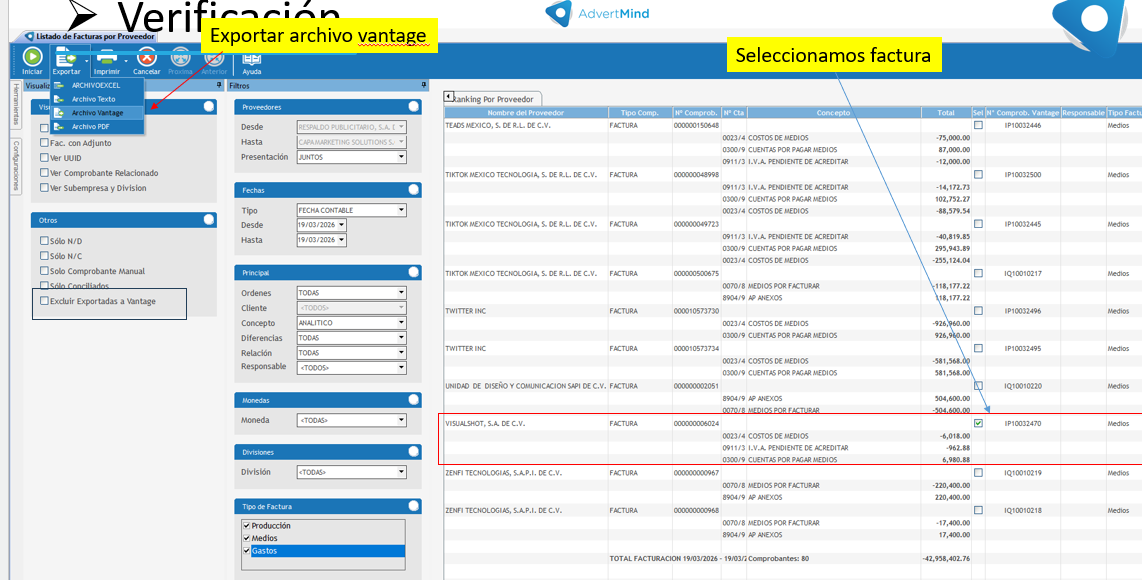Click the N° Comprob. Vantage column header
The image size is (1142, 580).
(x=1023, y=113)
